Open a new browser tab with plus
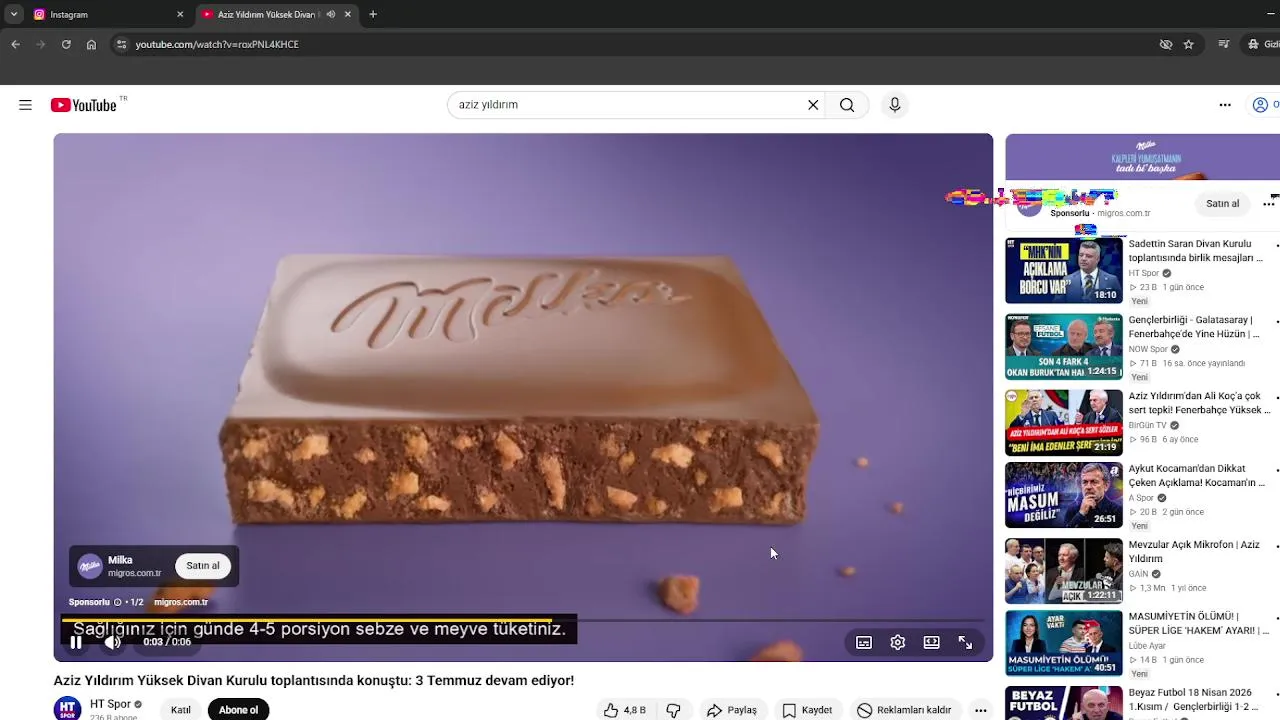Image resolution: width=1280 pixels, height=720 pixels. coord(373,14)
